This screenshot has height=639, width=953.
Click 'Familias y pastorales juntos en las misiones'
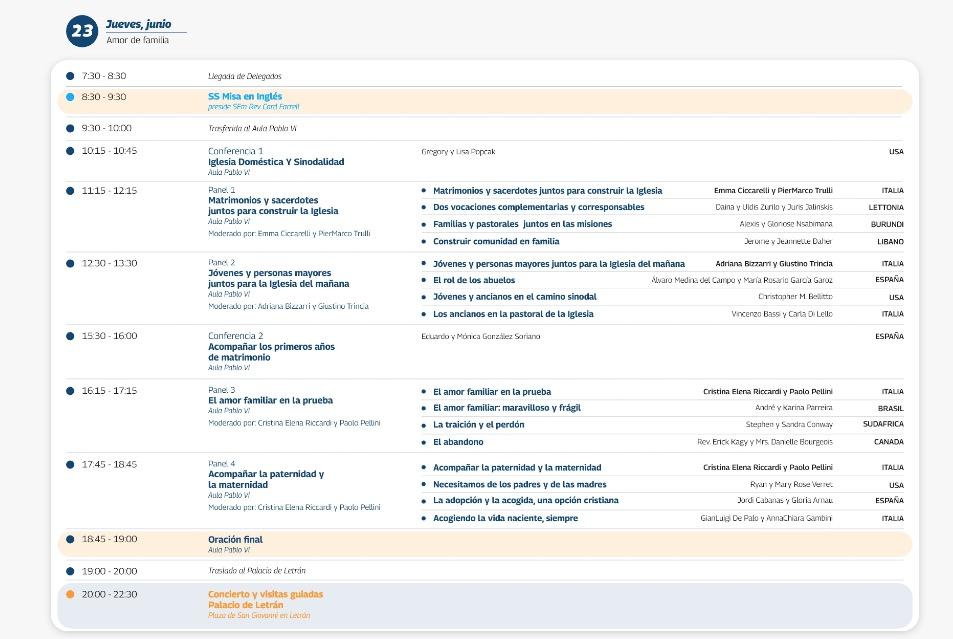(522, 224)
